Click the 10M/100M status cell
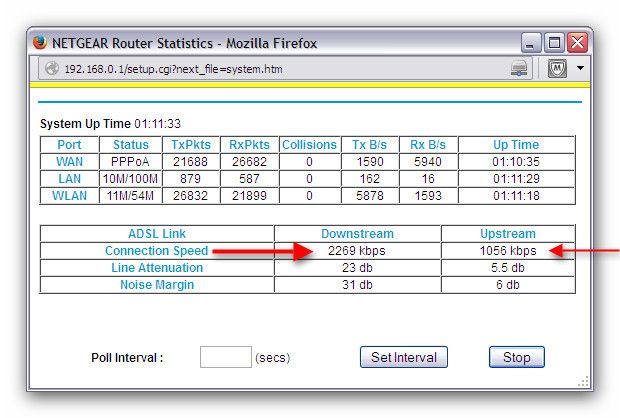The height and width of the screenshot is (418, 620). (130, 179)
